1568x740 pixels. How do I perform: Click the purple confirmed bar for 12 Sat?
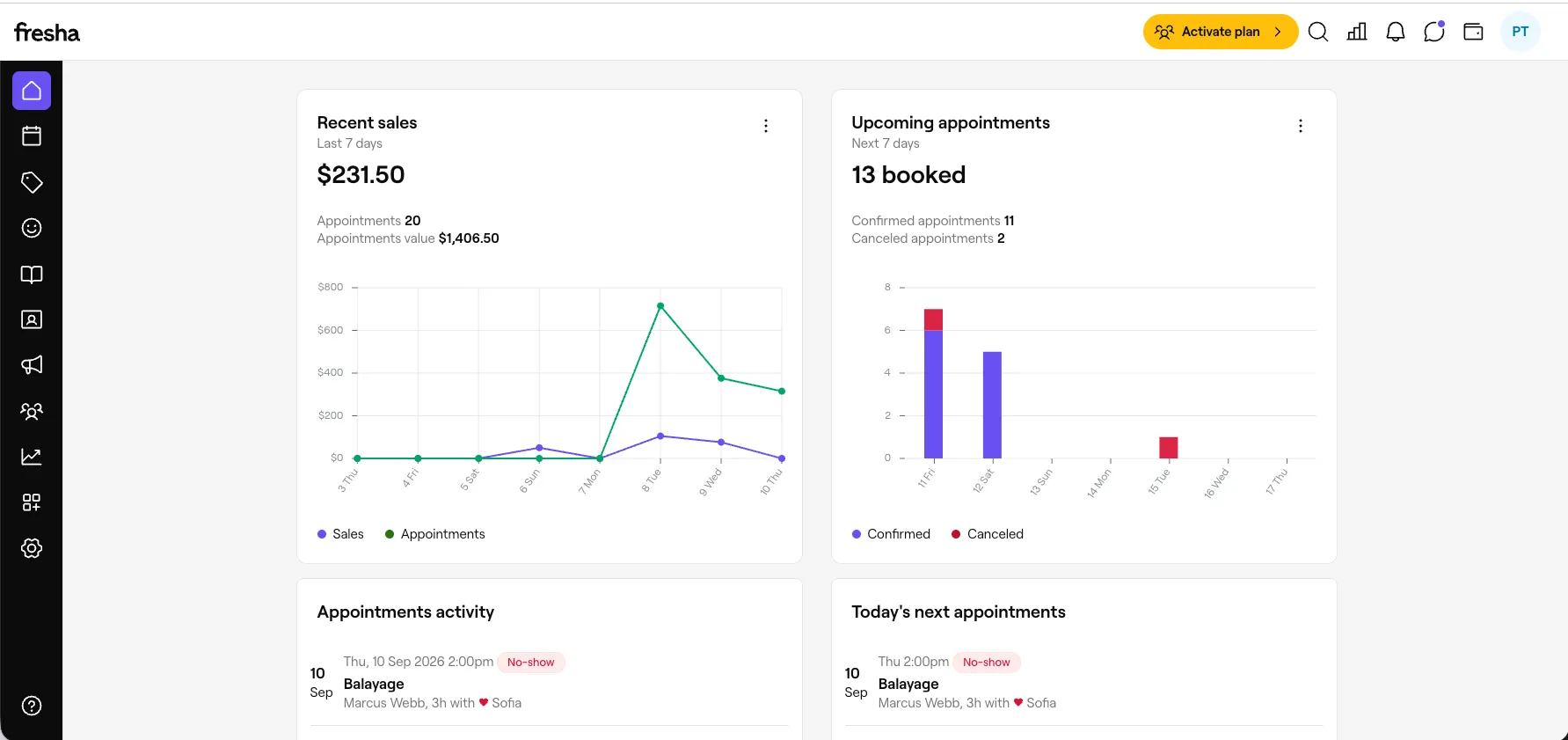pyautogui.click(x=992, y=405)
